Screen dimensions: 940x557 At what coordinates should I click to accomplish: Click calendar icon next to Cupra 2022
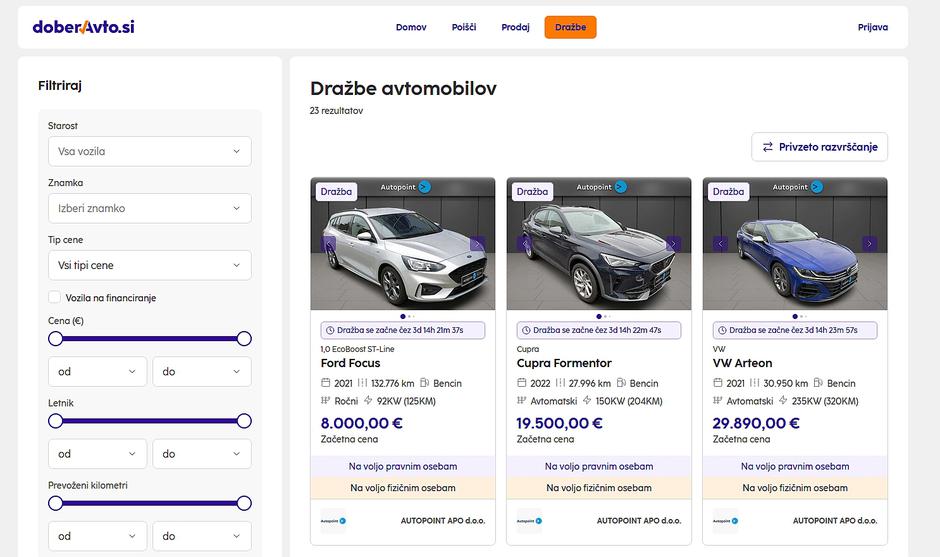tap(522, 383)
